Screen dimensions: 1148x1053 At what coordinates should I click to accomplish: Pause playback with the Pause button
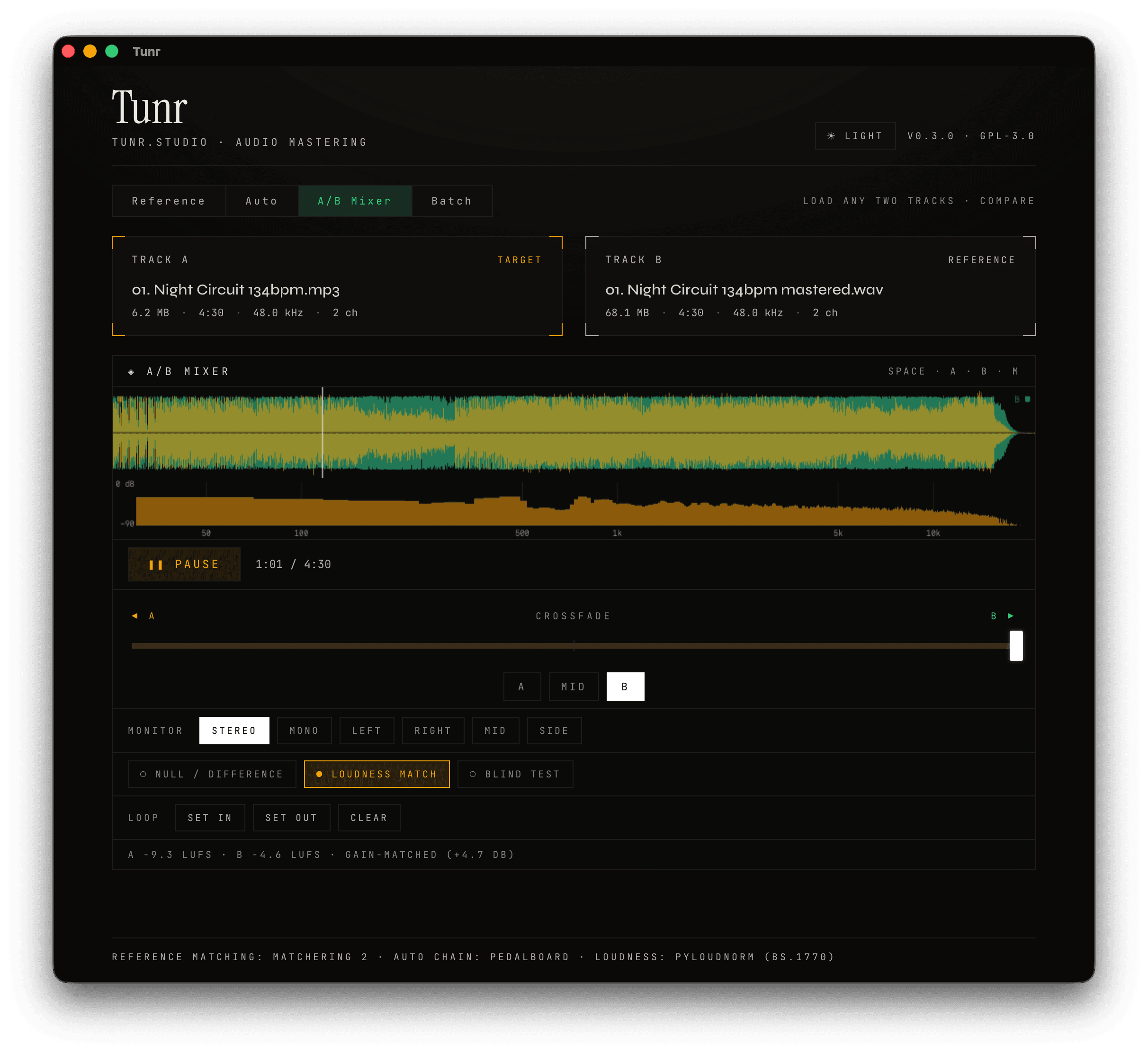pyautogui.click(x=184, y=564)
